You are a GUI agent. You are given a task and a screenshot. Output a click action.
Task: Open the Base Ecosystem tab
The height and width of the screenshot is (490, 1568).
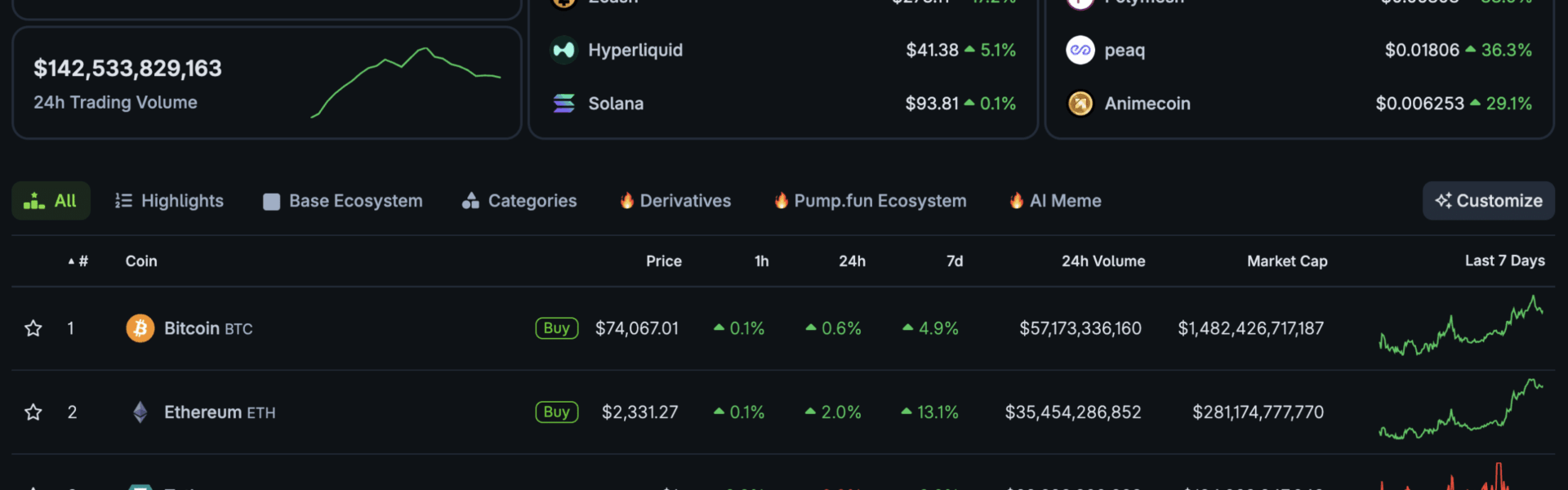point(343,201)
